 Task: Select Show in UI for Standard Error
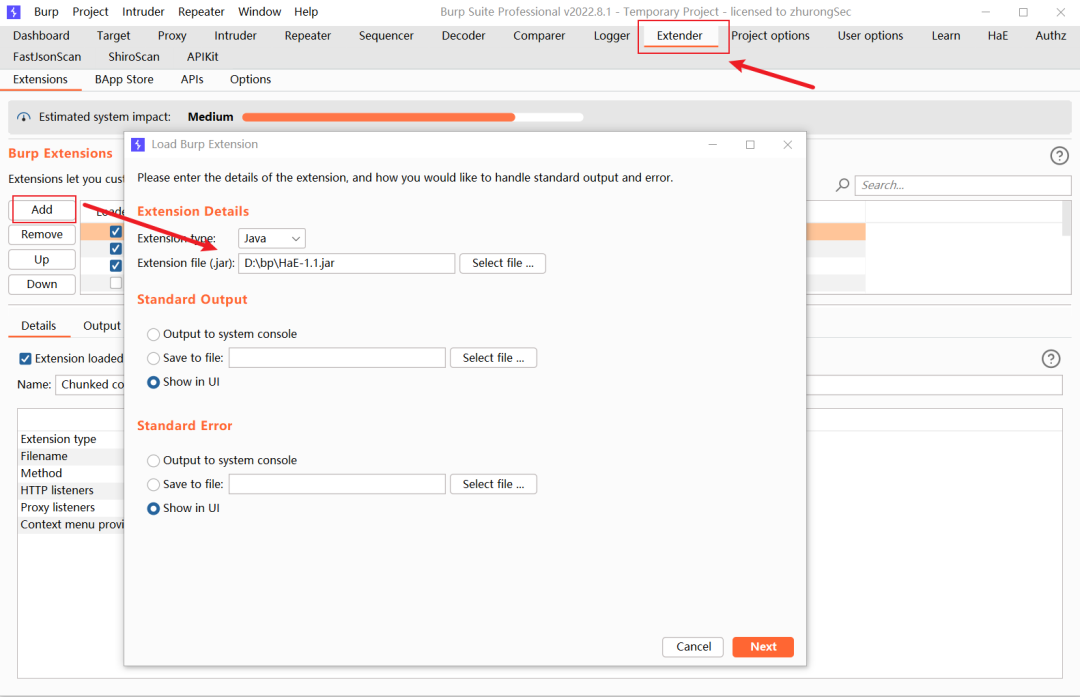pos(154,508)
